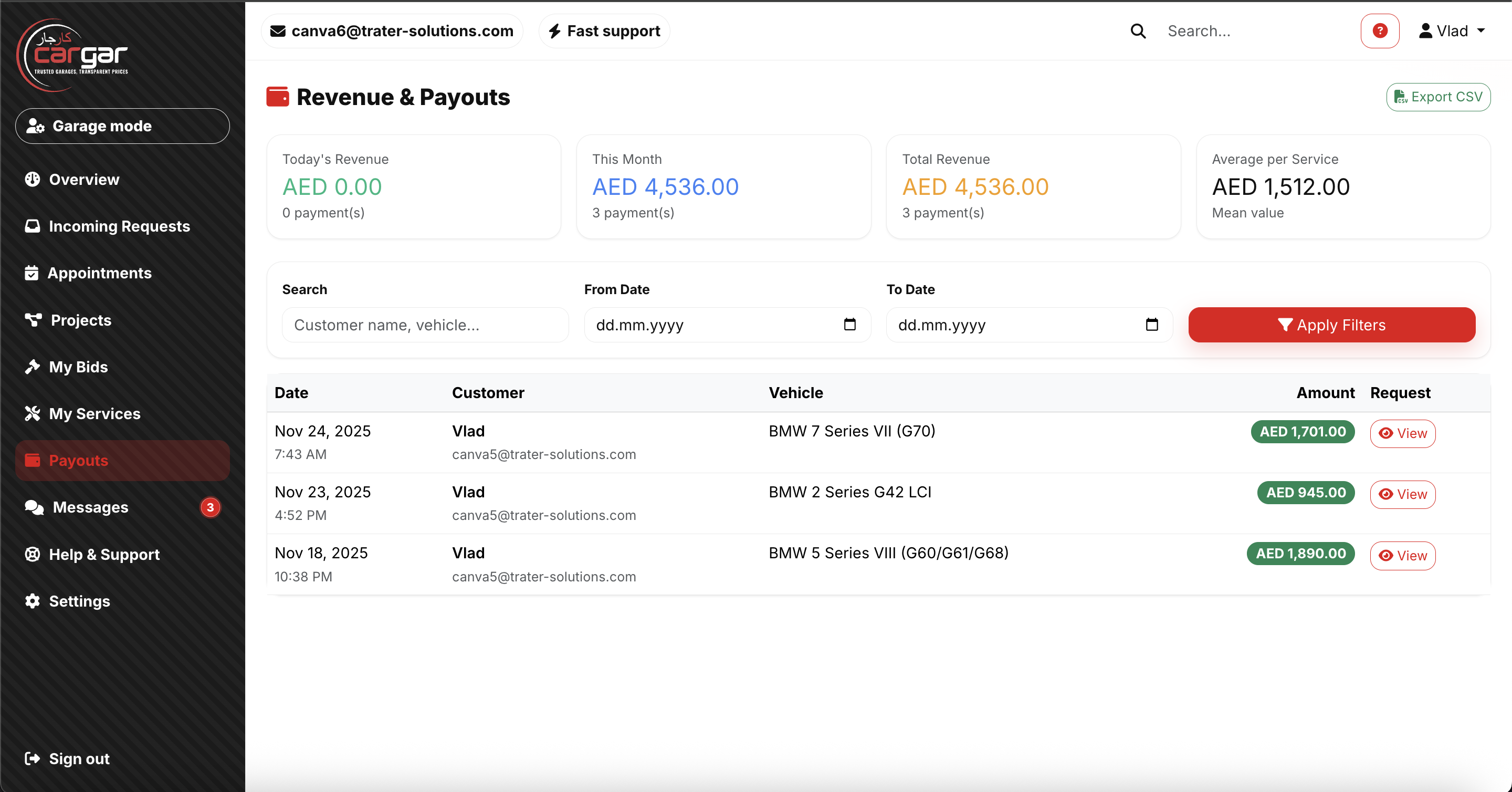Switch to Garage mode
Screen dimensions: 1512x792
[121, 126]
